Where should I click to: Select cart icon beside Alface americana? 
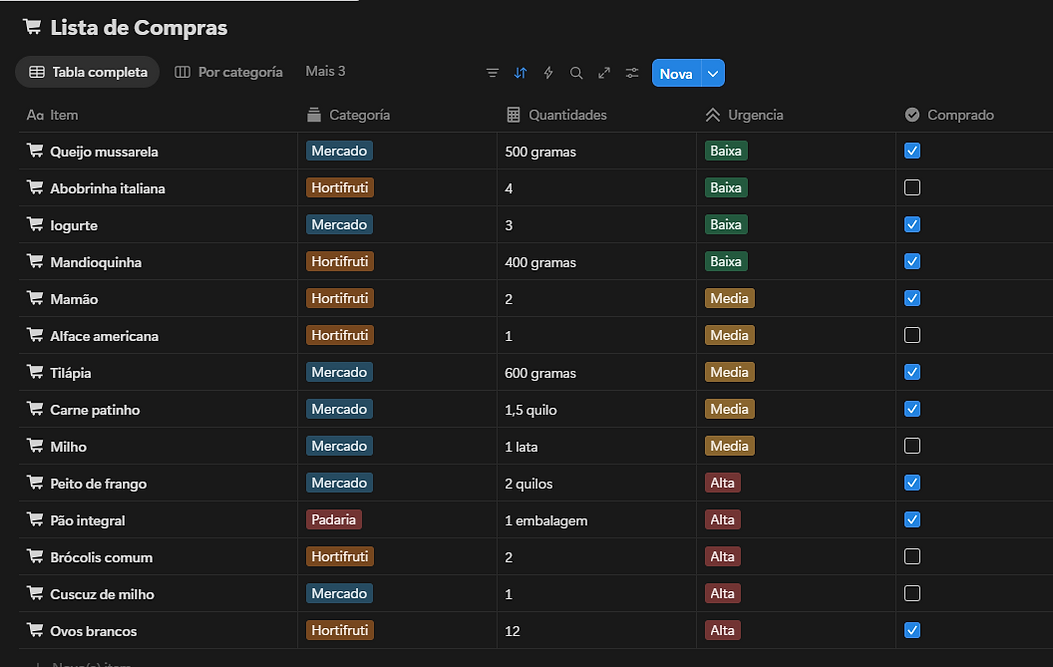(x=35, y=335)
